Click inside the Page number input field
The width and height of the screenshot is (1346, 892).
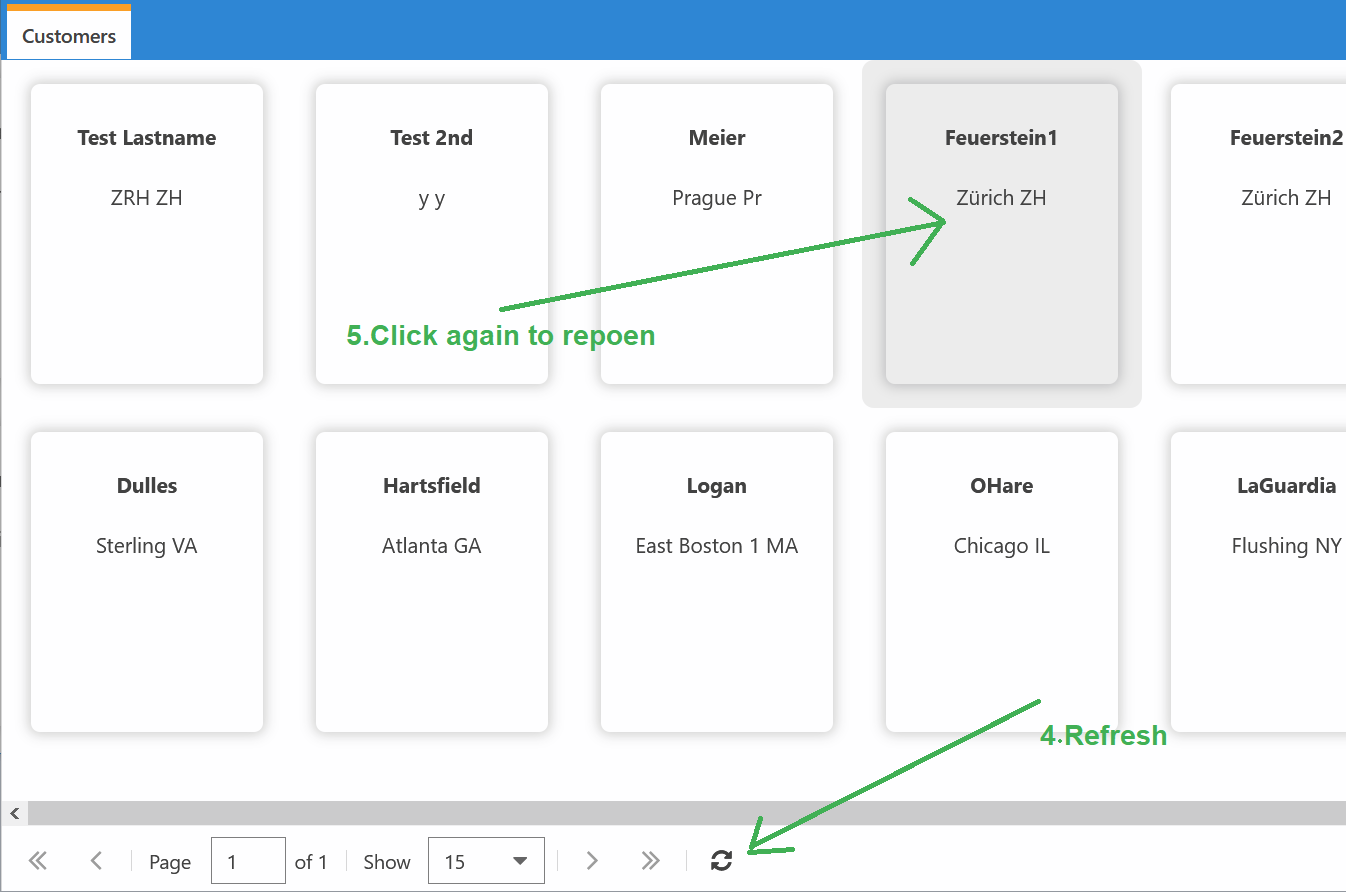tap(248, 860)
